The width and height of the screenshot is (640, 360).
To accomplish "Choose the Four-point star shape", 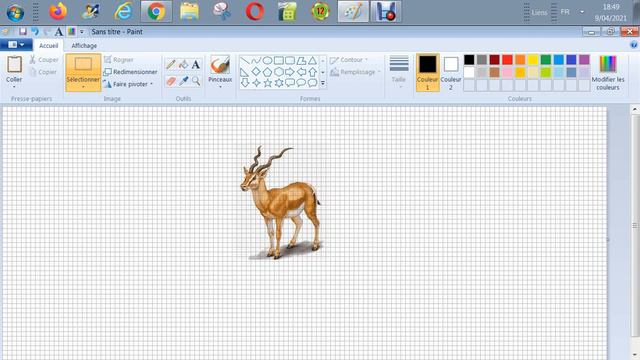I will [x=256, y=83].
